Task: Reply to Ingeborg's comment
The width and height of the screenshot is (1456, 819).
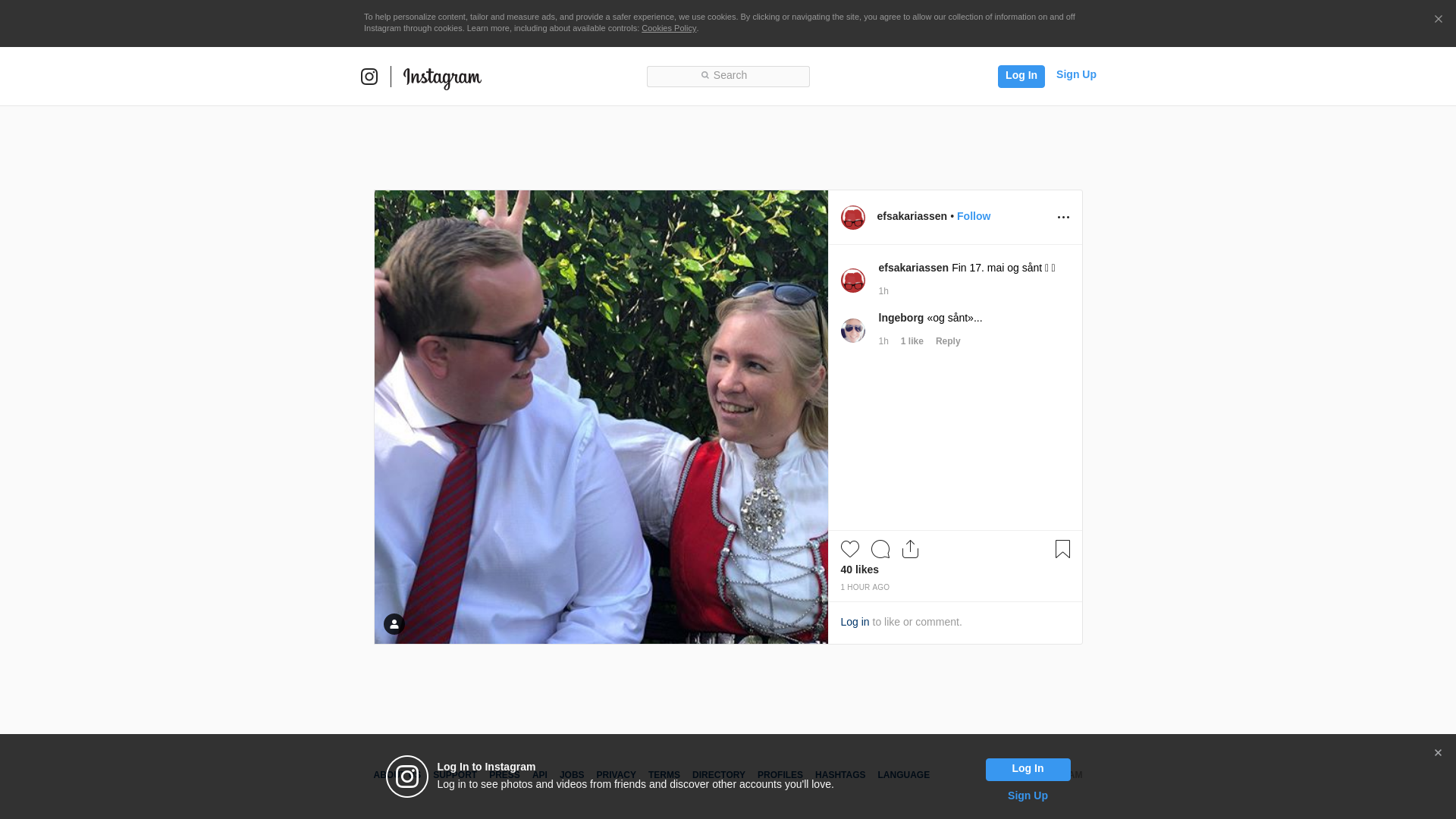Action: (x=948, y=341)
